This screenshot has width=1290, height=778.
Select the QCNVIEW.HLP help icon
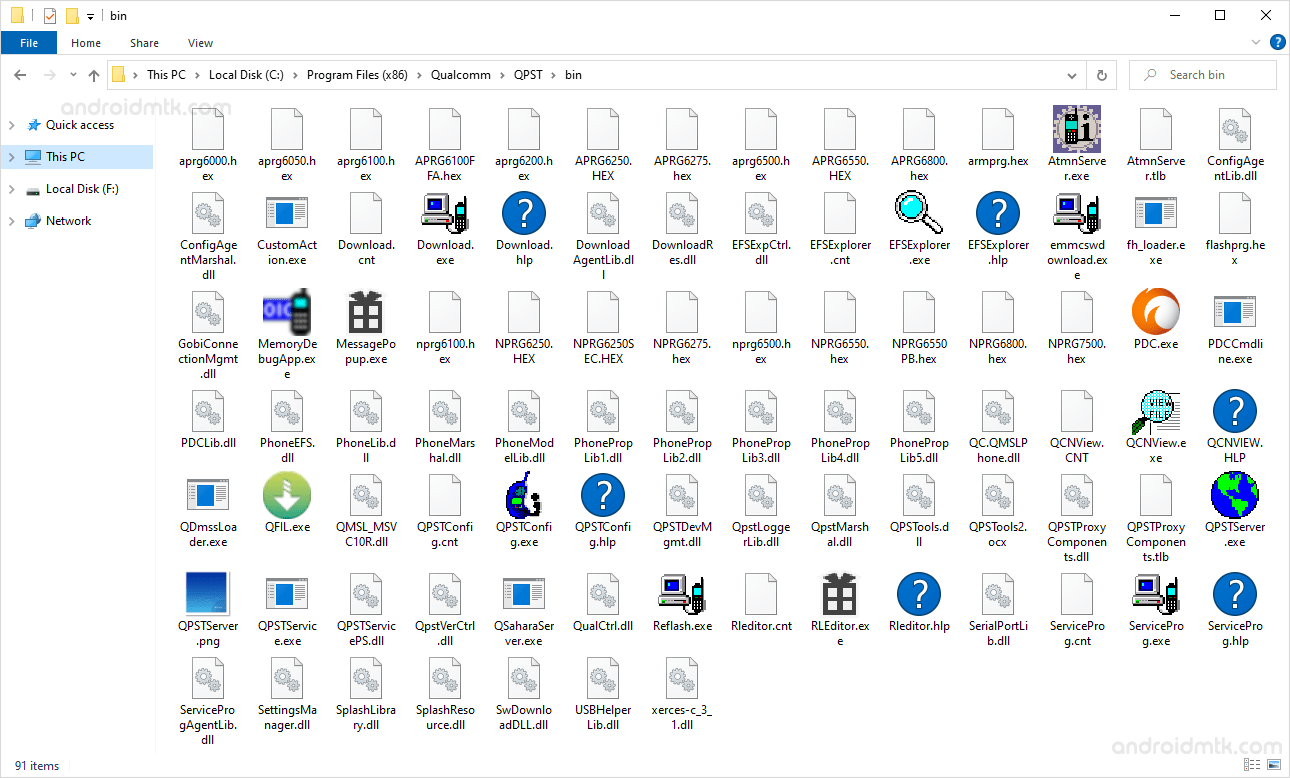click(1235, 412)
